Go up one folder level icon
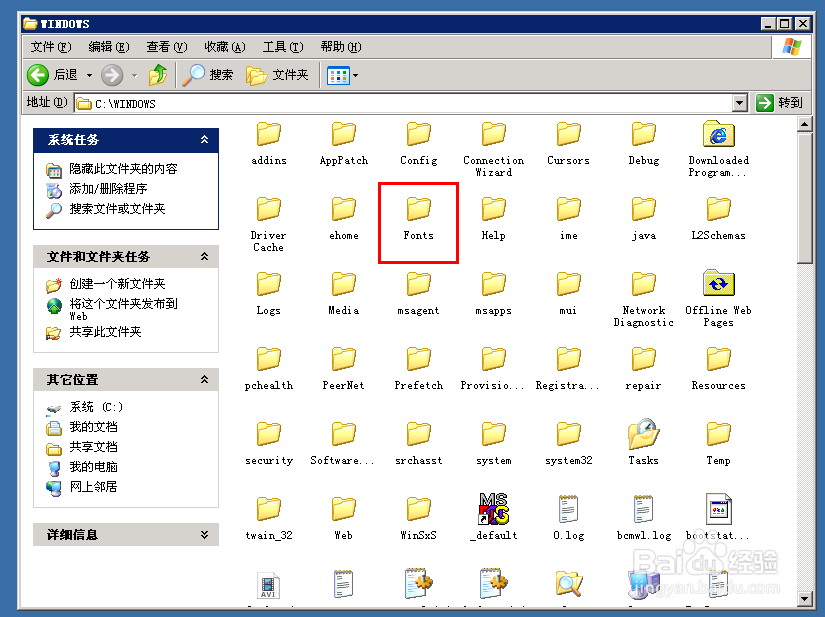825x617 pixels. [x=157, y=75]
